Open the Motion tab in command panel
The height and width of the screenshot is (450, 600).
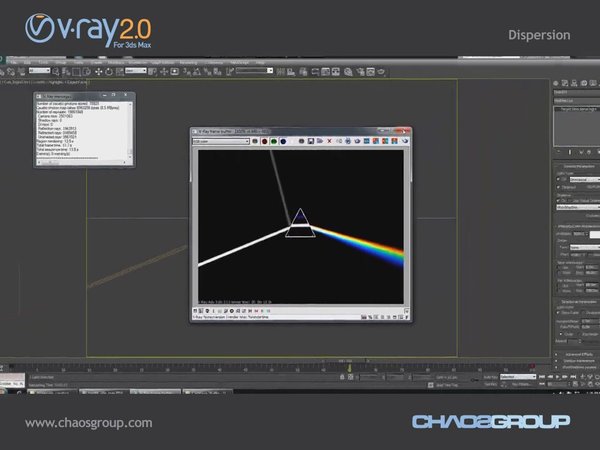point(584,83)
